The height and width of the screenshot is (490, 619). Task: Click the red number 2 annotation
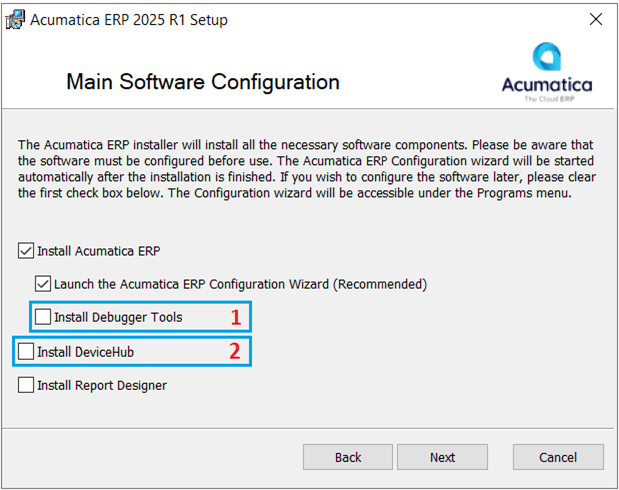click(x=235, y=351)
